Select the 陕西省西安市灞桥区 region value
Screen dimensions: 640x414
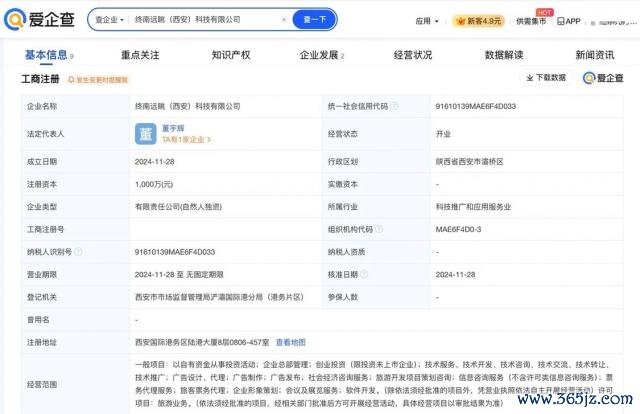[x=469, y=162]
